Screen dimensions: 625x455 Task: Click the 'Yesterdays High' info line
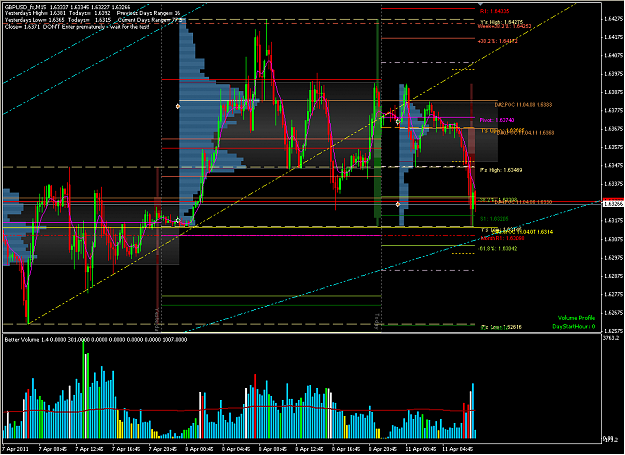click(93, 13)
